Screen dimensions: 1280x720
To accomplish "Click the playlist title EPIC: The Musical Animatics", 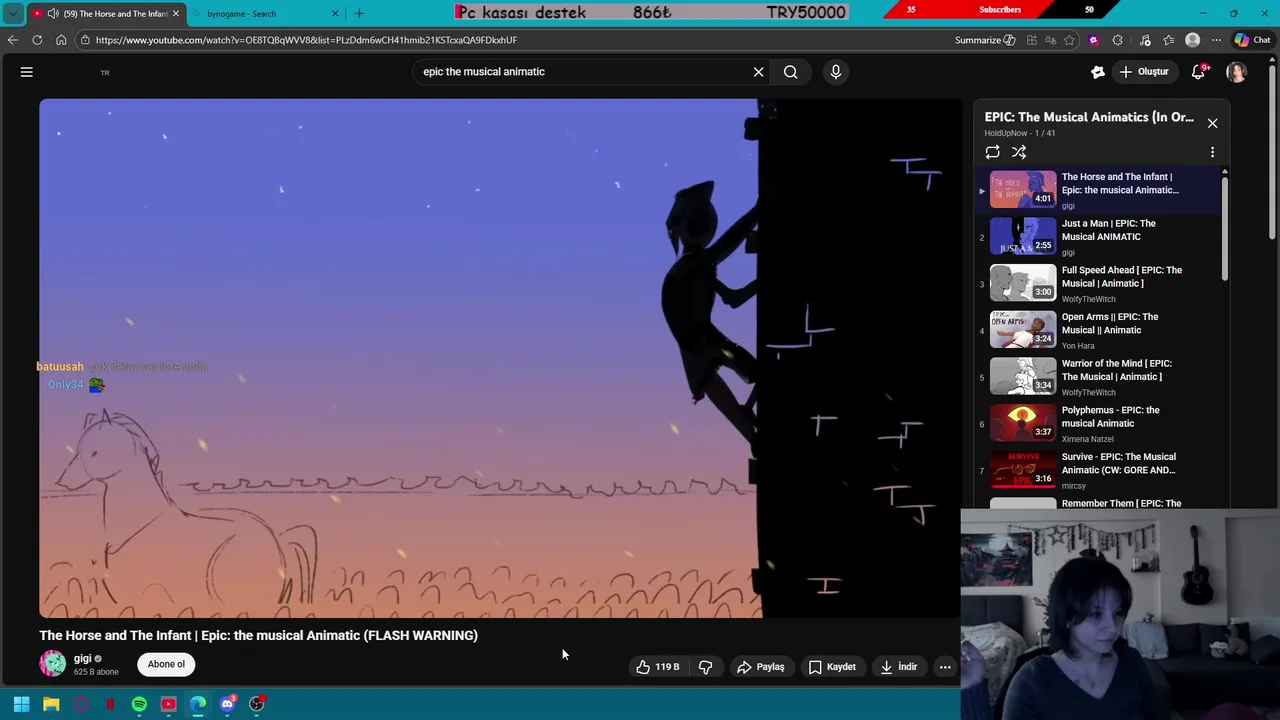I will point(1089,117).
